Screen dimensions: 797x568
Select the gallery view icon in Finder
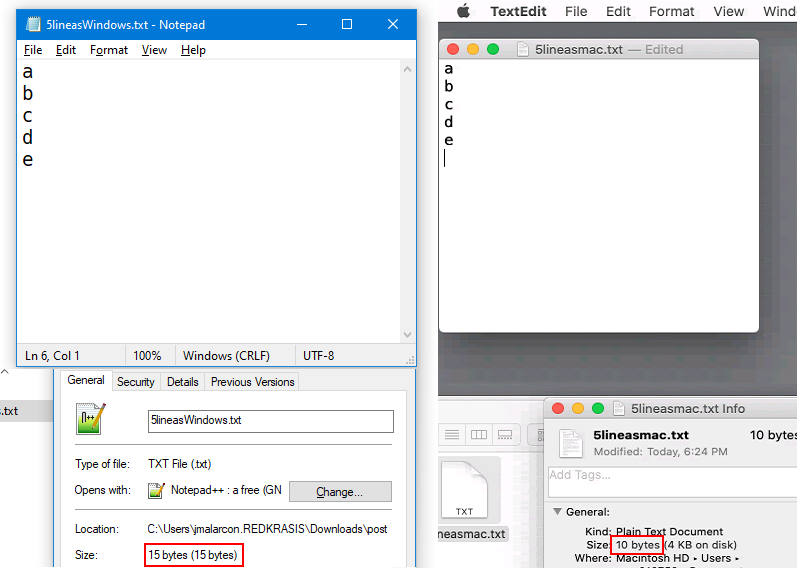[x=507, y=434]
